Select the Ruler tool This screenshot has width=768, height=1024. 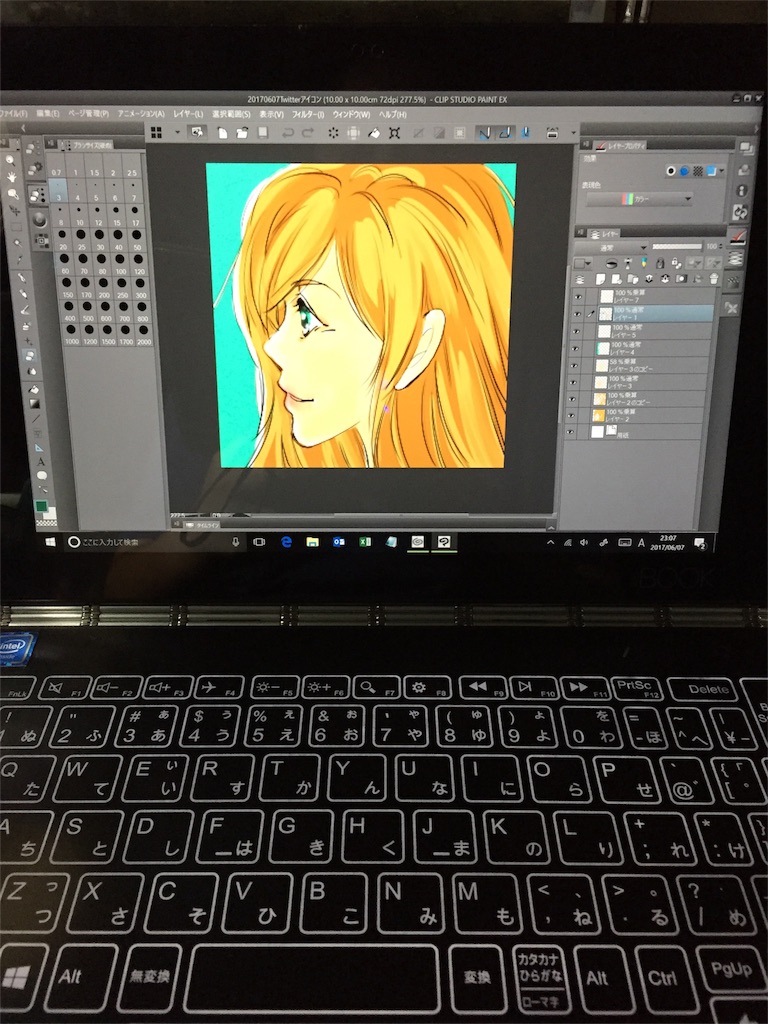click(39, 448)
